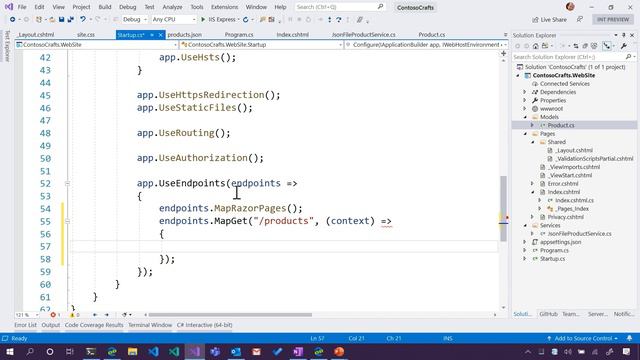Viewport: 640px width, 360px height.
Task: Collapse the Pages folder
Action: (x=525, y=134)
